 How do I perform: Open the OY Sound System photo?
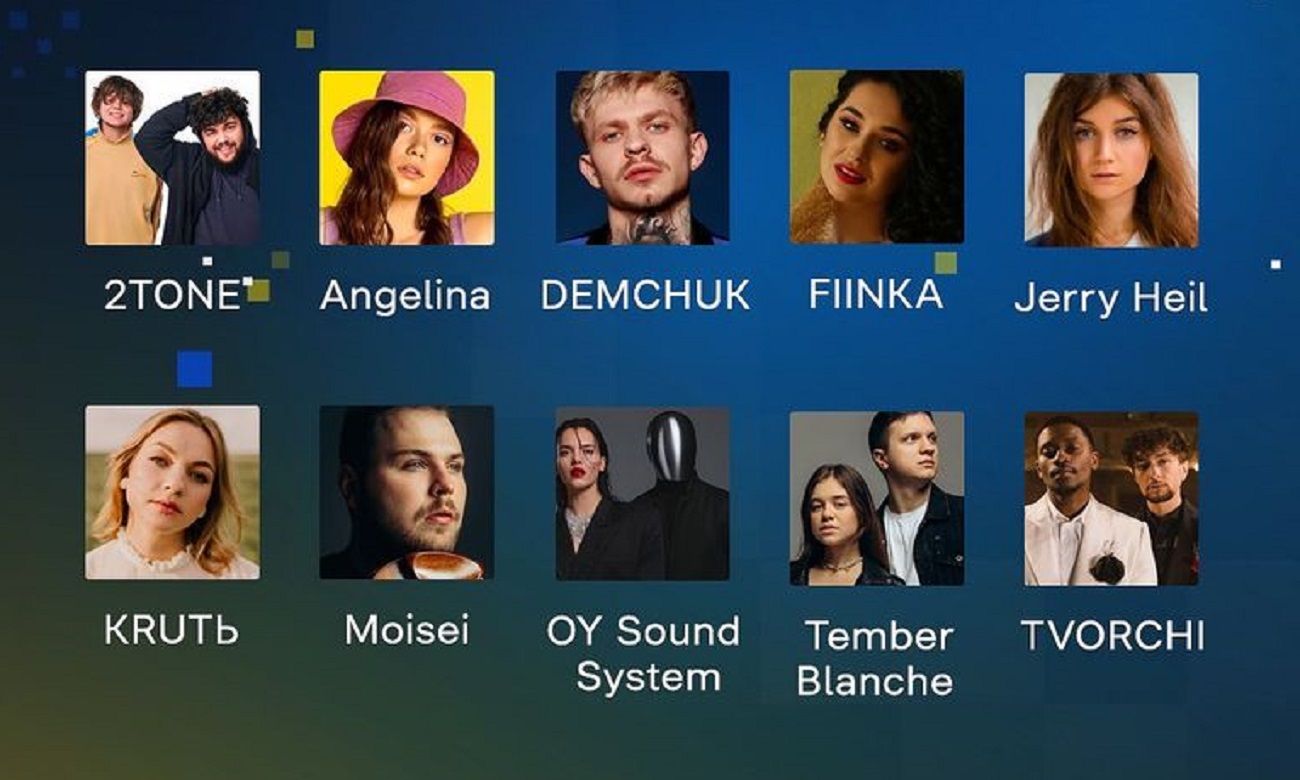click(x=642, y=494)
